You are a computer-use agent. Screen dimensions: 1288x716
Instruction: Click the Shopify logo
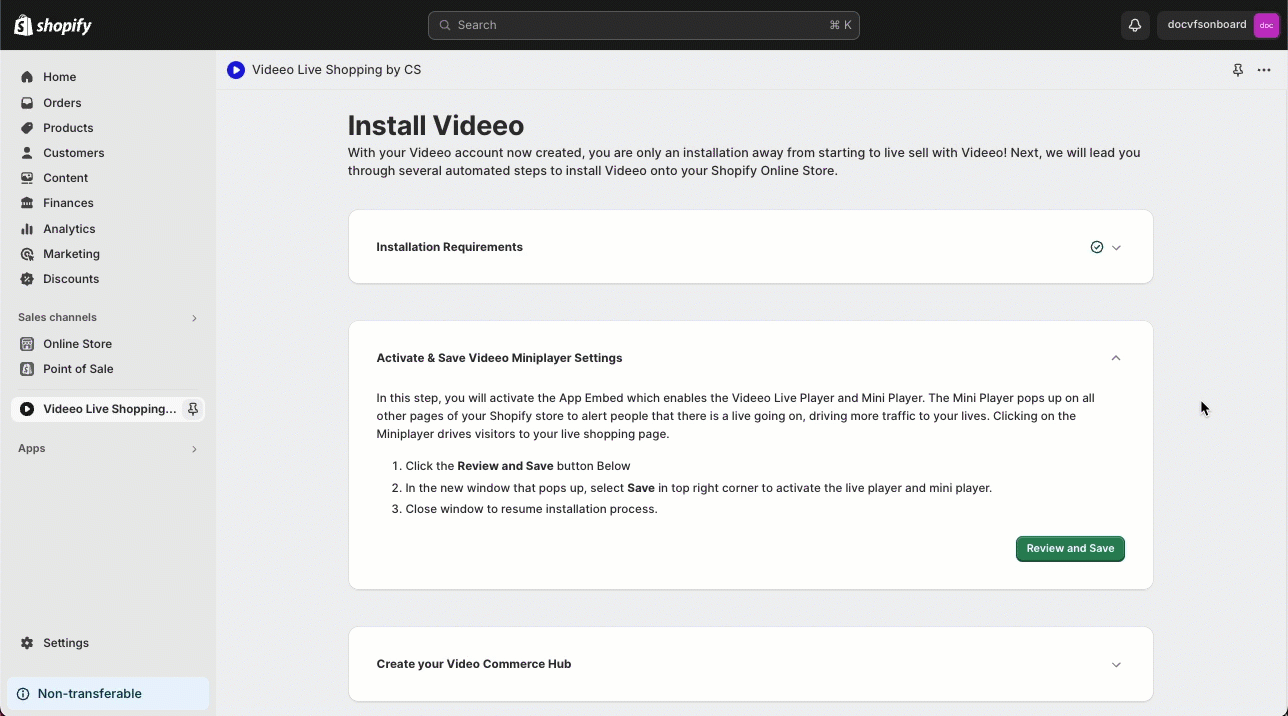[53, 25]
